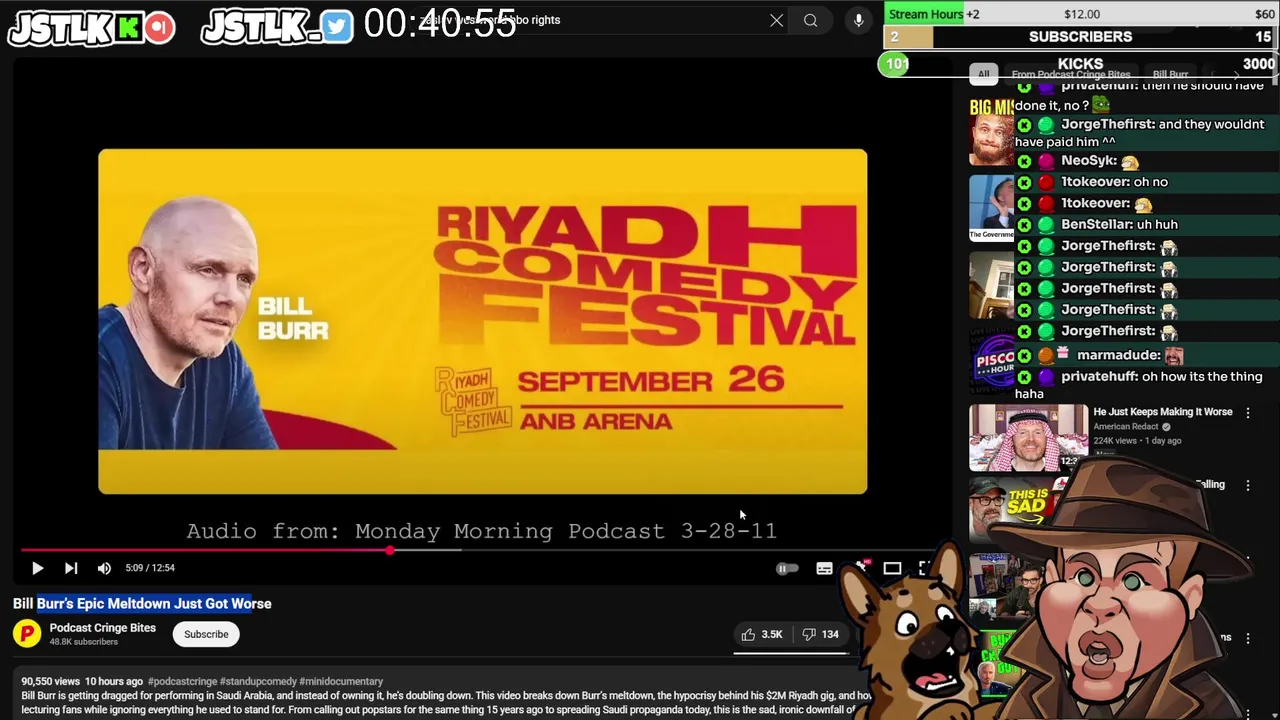The image size is (1280, 720).
Task: Click the Kick badge next to BenStellar
Action: tap(1024, 225)
